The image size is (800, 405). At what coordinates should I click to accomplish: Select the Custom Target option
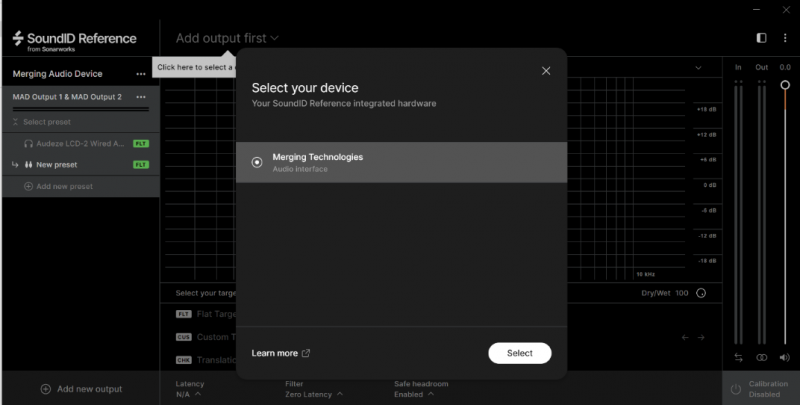tap(206, 337)
